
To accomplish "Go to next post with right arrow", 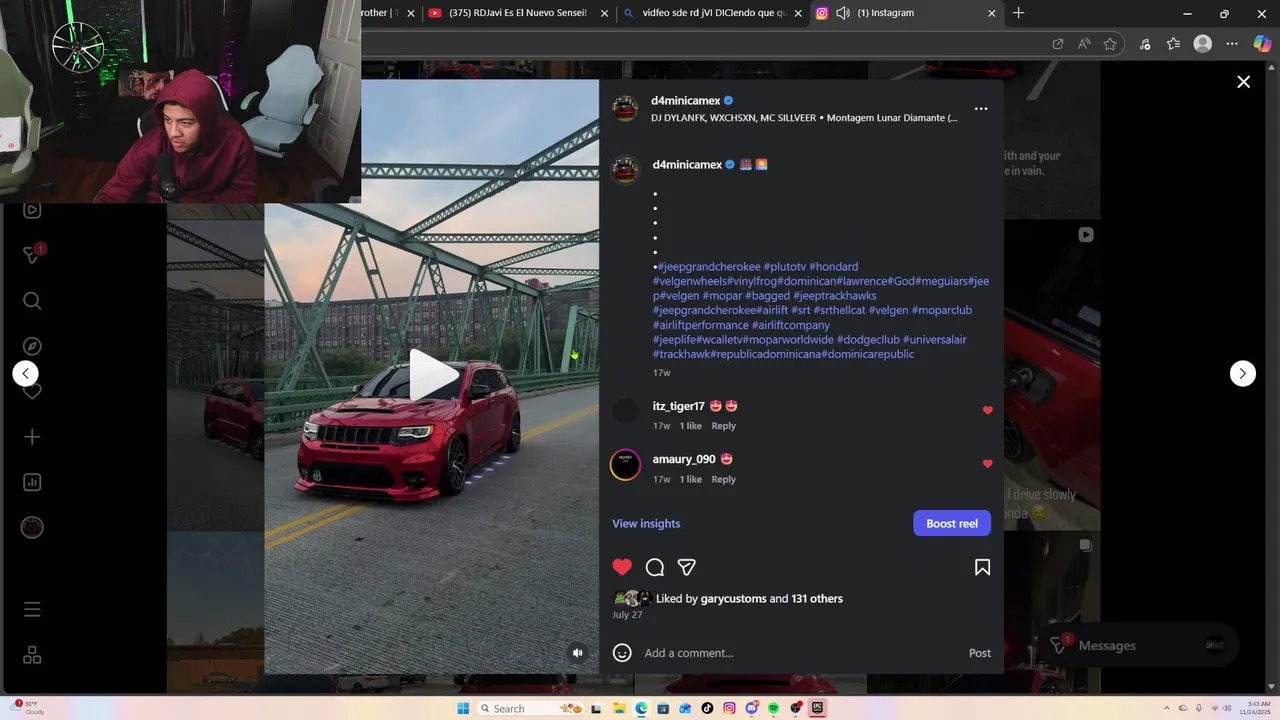I will point(1242,373).
